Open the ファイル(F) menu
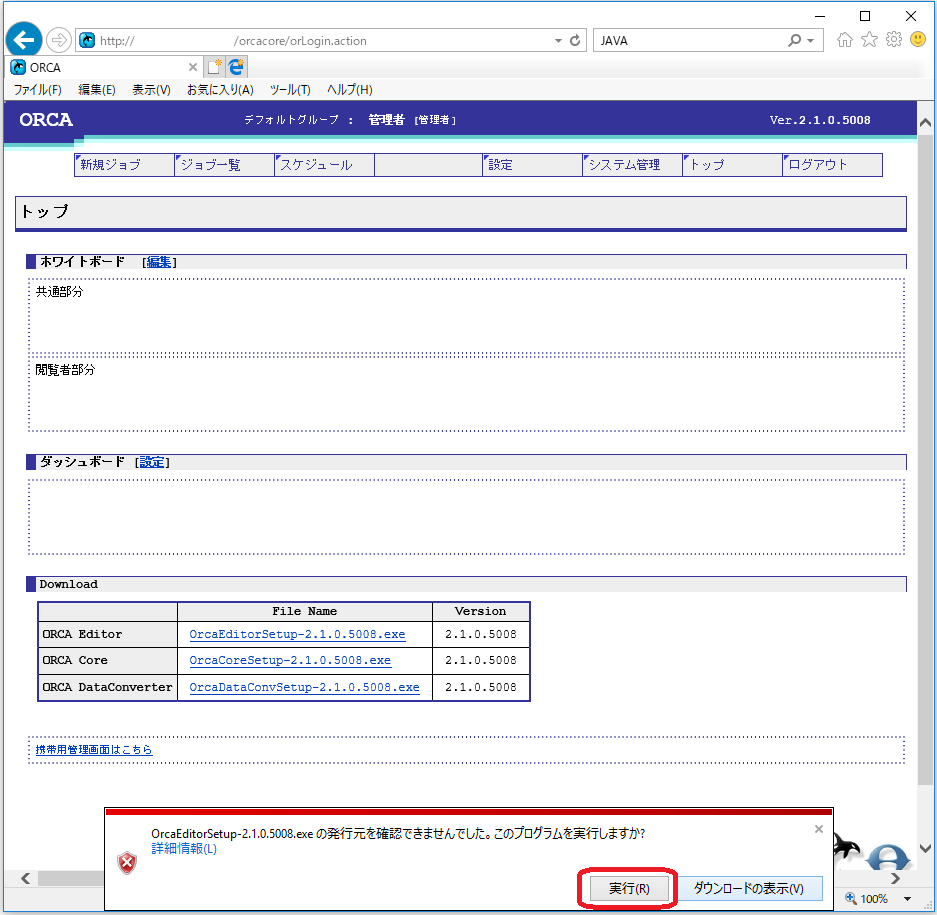Screen dimensions: 937x915 (x=38, y=90)
